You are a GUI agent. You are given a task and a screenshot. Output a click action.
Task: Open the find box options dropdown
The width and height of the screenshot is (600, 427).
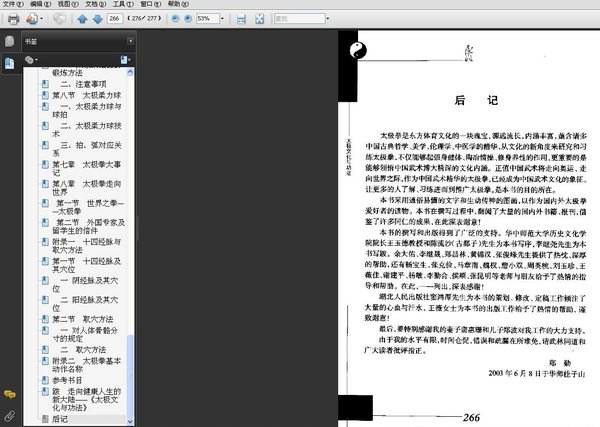click(x=328, y=19)
